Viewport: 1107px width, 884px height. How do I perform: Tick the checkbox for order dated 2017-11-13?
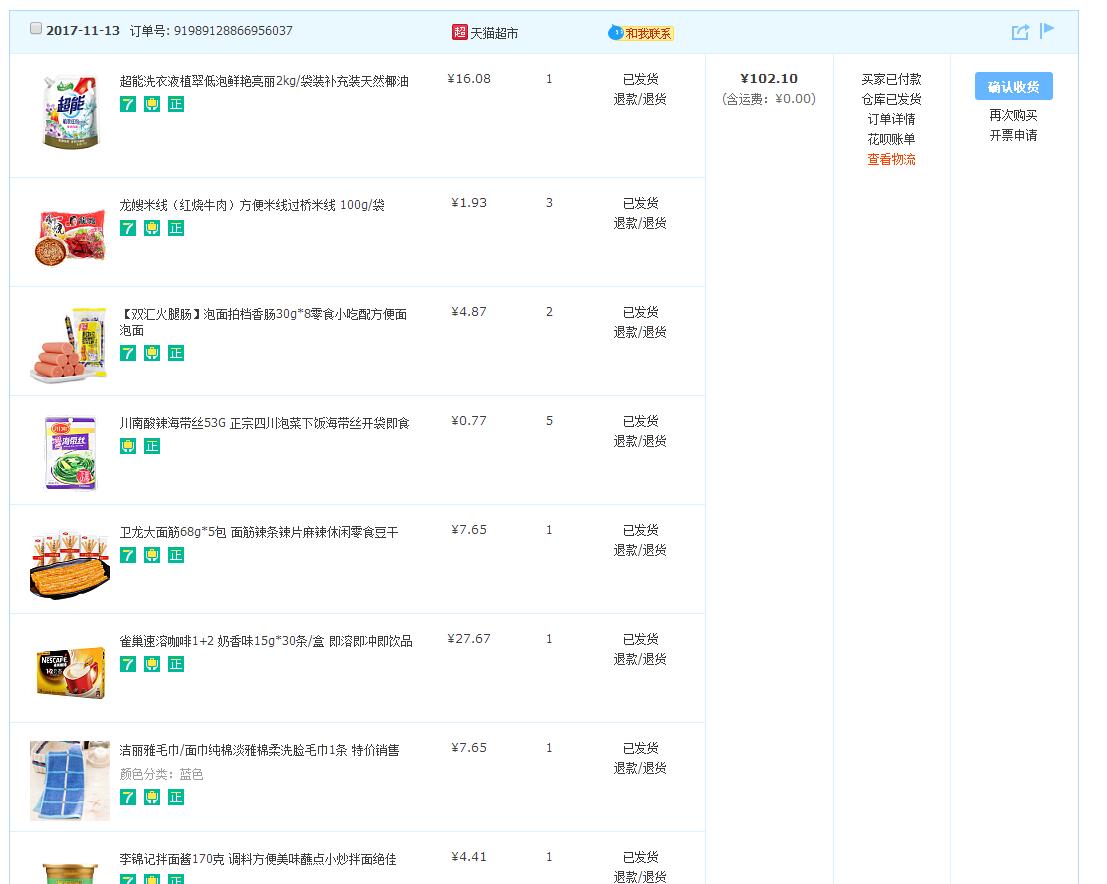click(x=36, y=29)
